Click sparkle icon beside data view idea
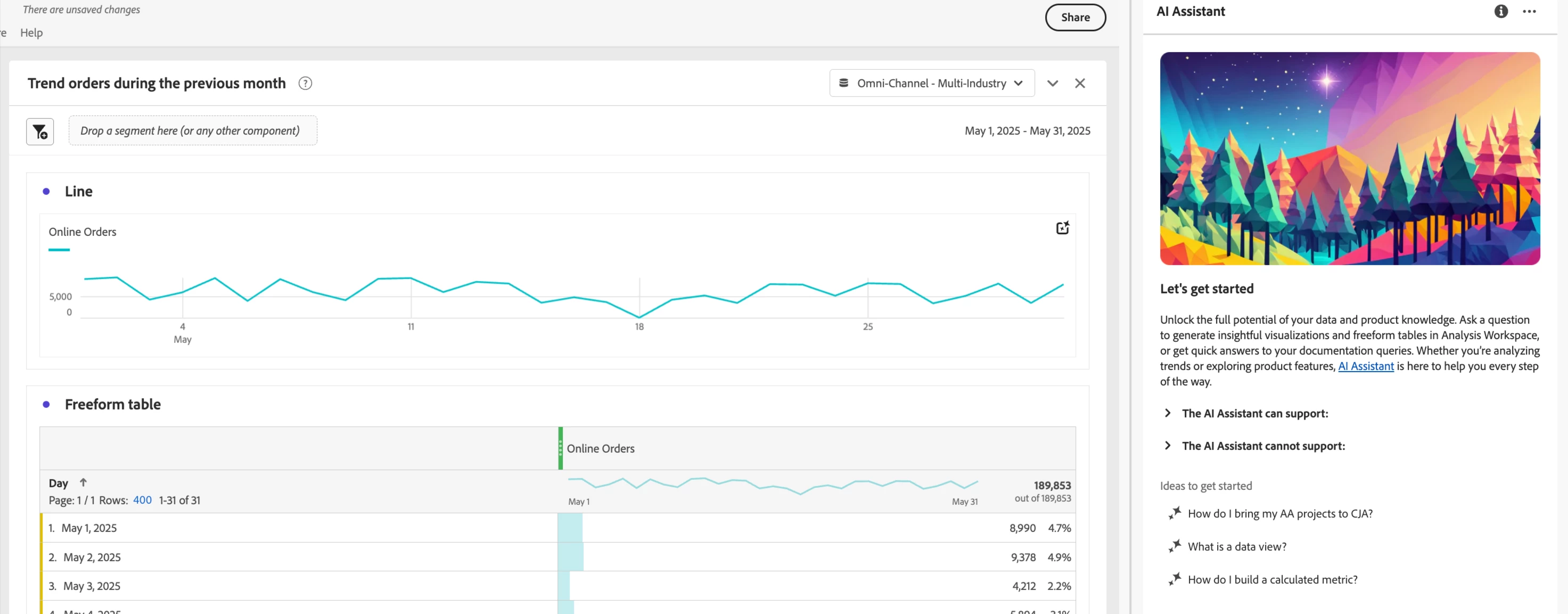1568x614 pixels. tap(1174, 546)
